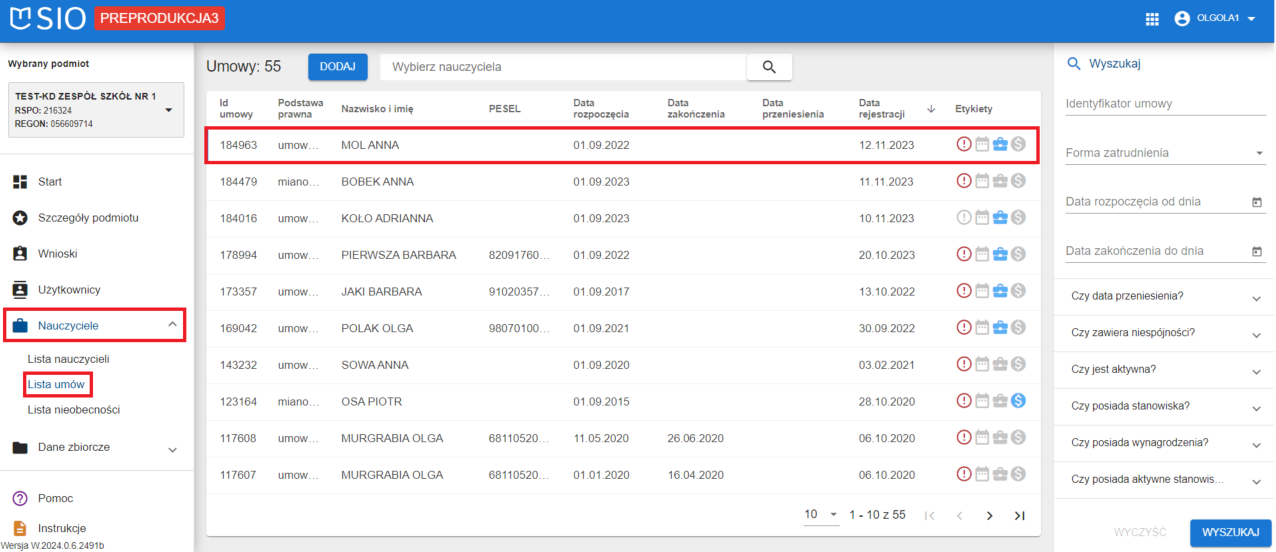
Task: Click the blue briefcase icon for BOBEK ANNA
Action: (1000, 182)
